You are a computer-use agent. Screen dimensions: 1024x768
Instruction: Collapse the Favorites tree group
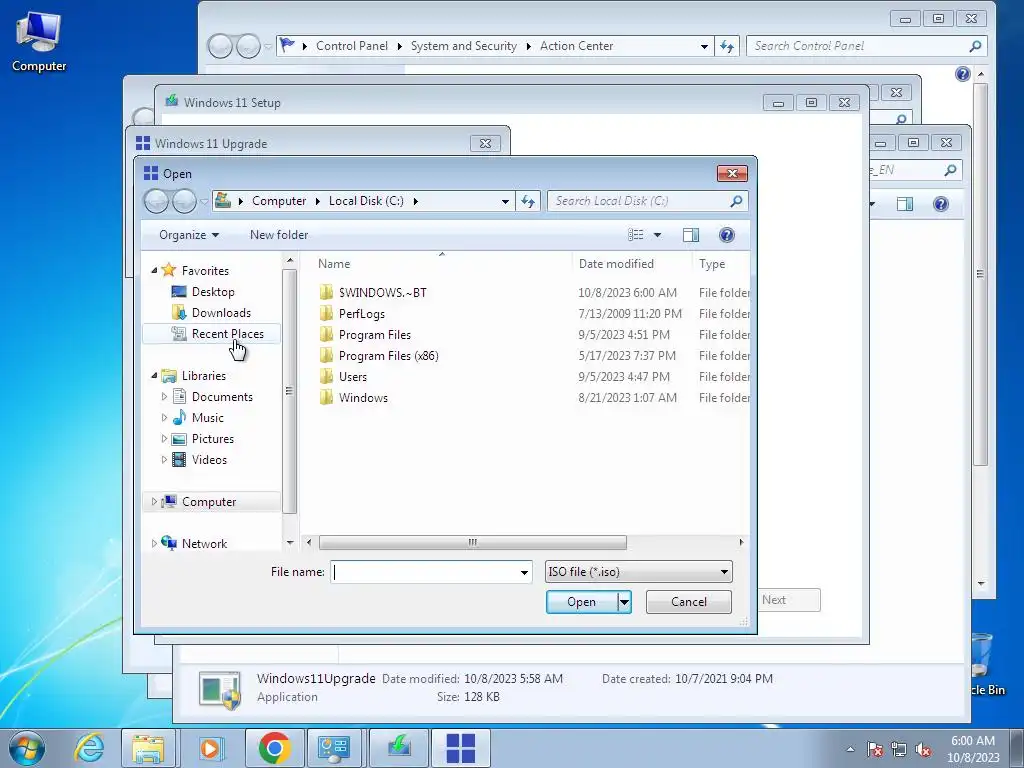tap(155, 270)
